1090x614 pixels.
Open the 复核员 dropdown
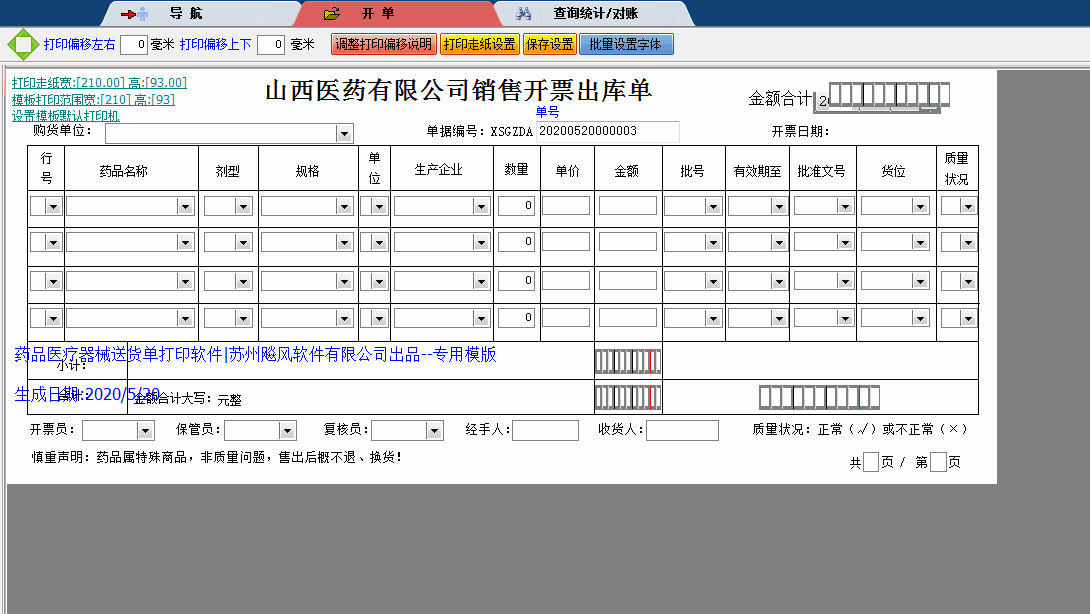434,431
